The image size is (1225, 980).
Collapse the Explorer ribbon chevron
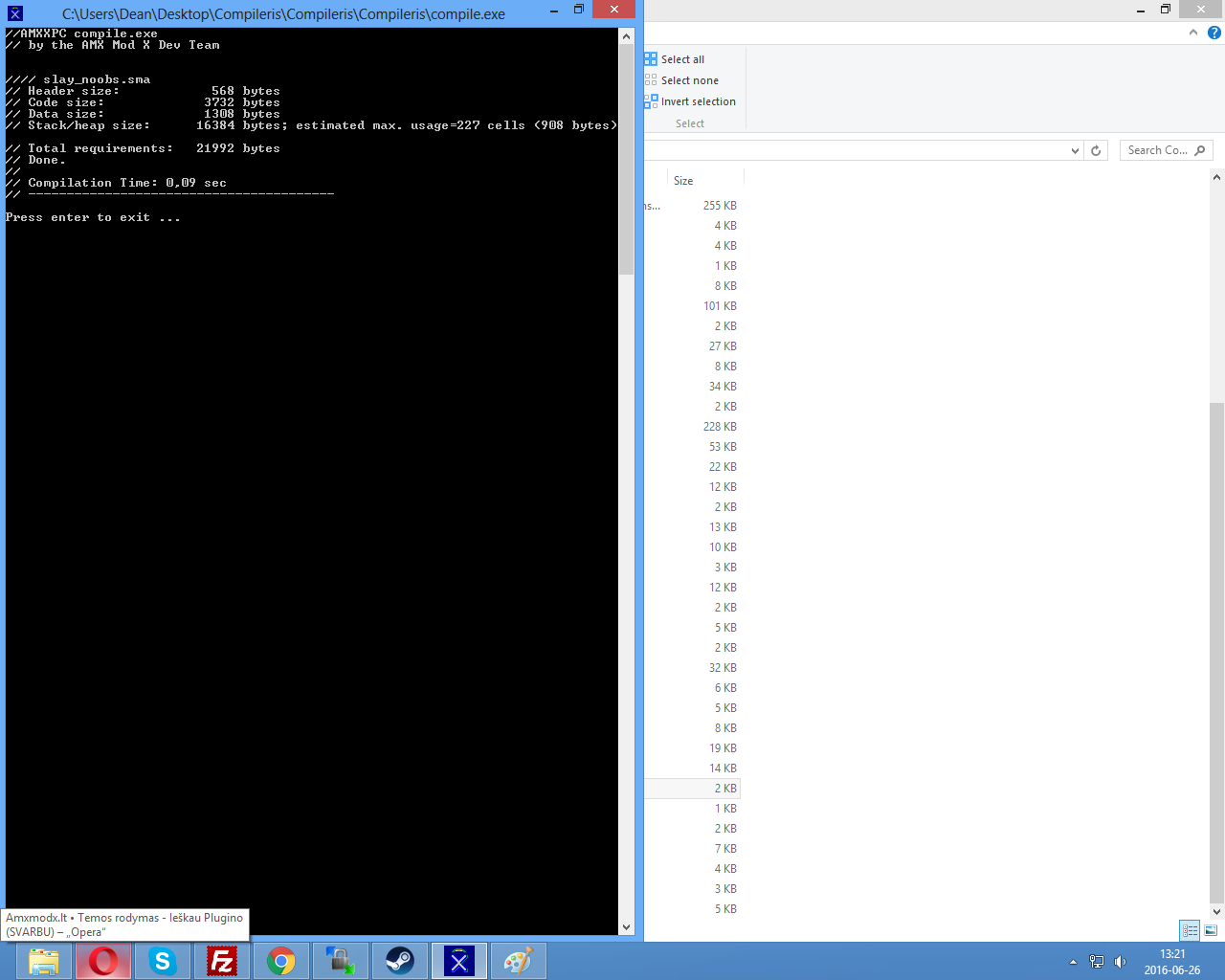tap(1193, 33)
